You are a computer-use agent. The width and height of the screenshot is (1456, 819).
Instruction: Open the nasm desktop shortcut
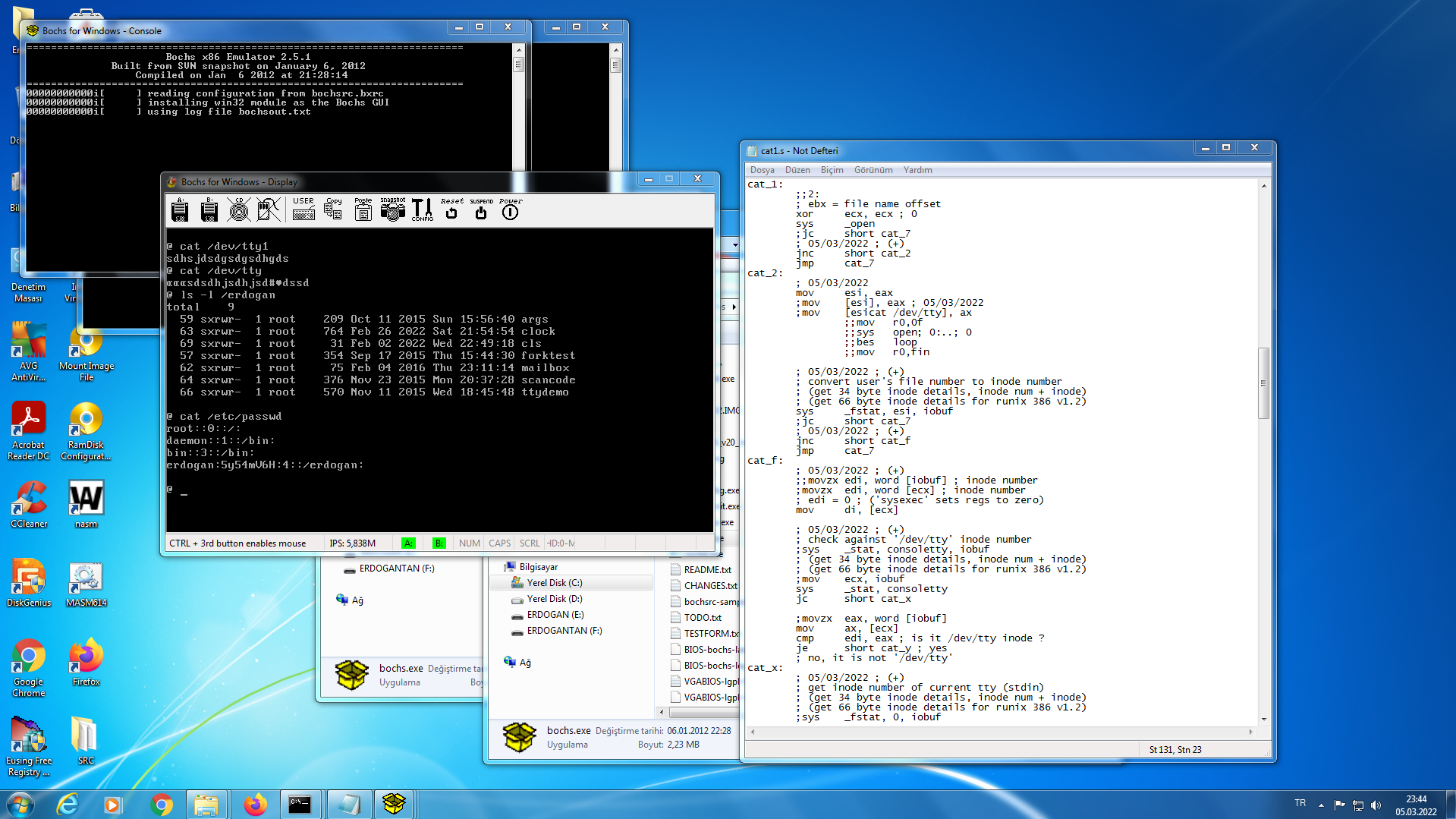[86, 505]
